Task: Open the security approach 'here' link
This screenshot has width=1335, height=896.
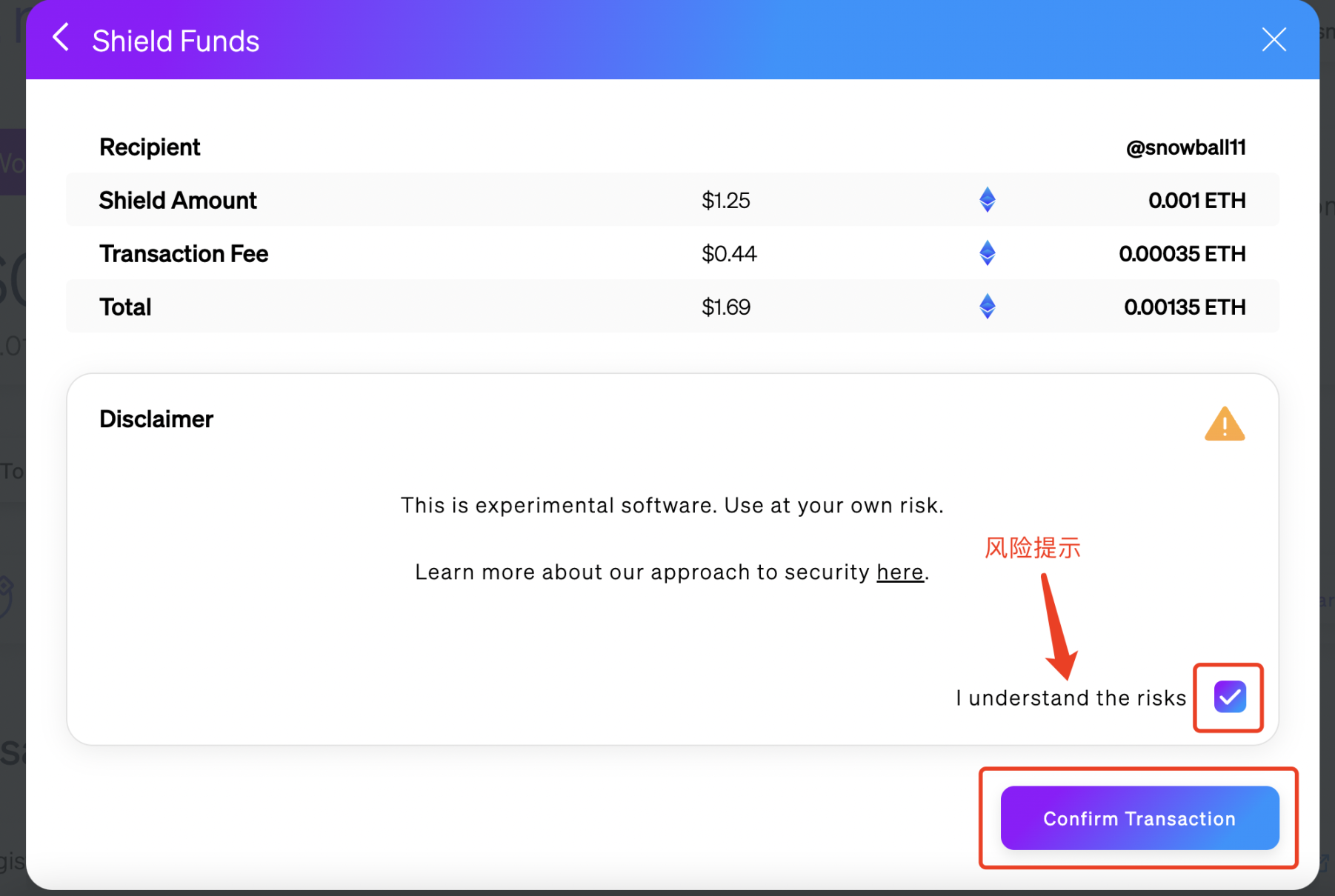Action: 899,572
